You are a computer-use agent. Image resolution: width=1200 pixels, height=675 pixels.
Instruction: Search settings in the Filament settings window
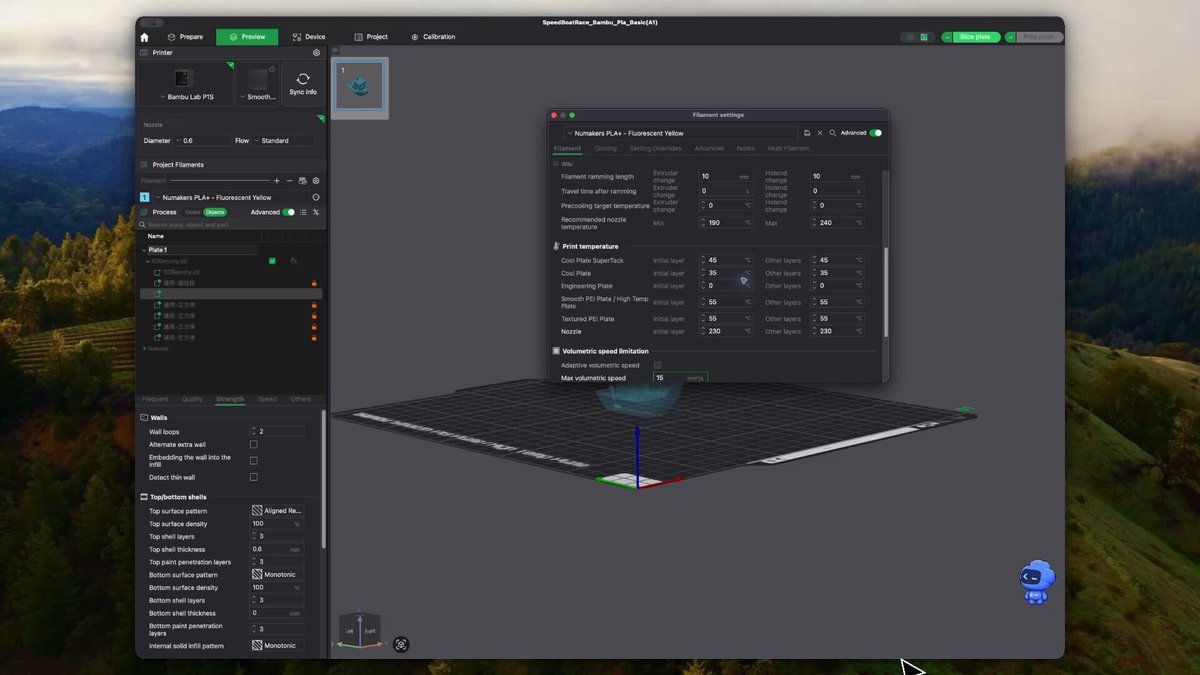click(832, 132)
